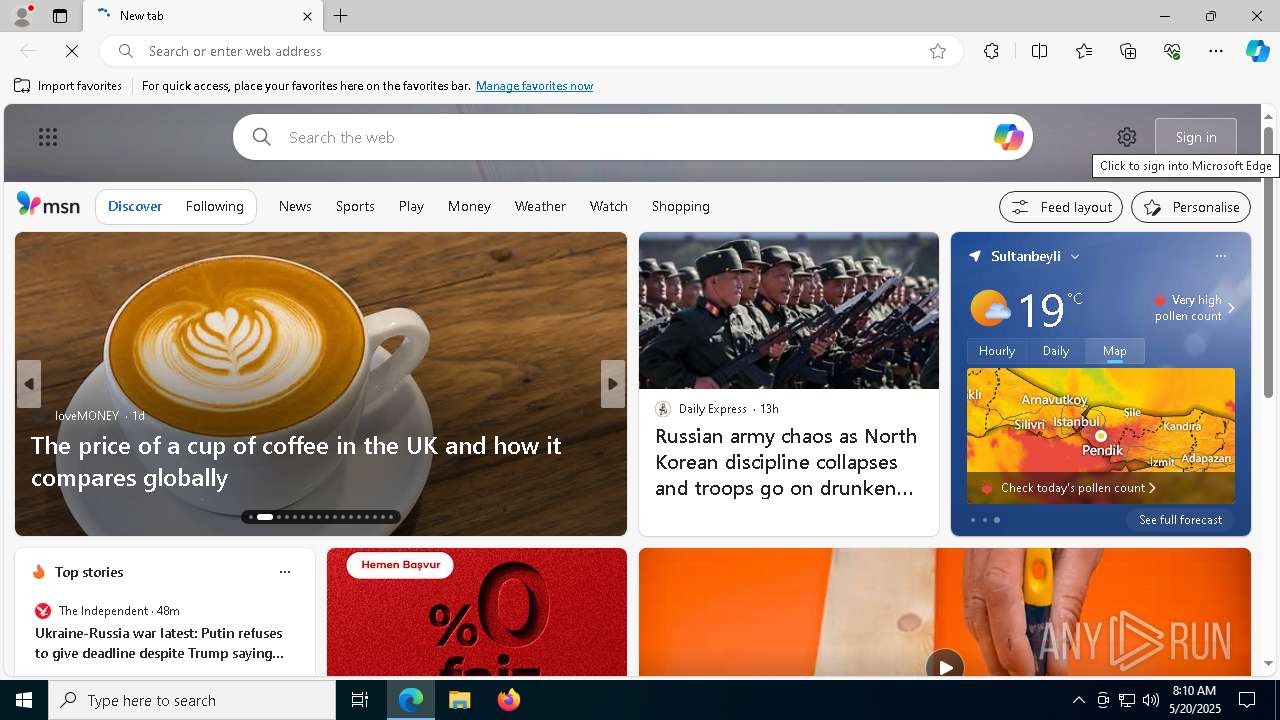Open Ukraine-Russia war latest story

click(160, 643)
